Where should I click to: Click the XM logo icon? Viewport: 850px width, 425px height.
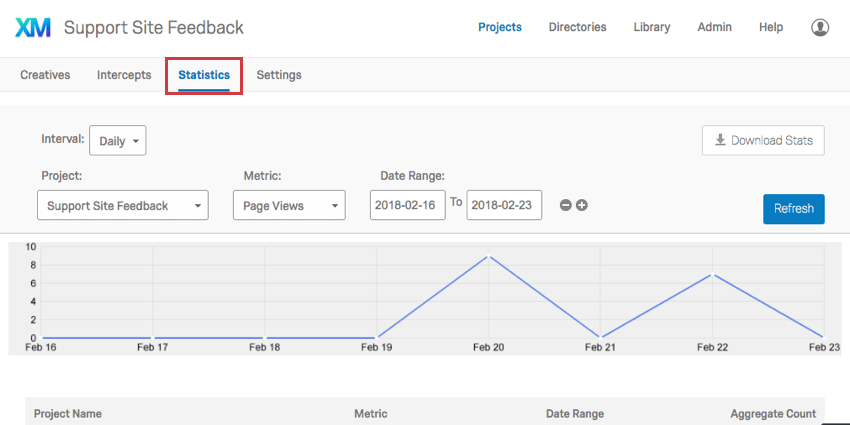point(33,28)
